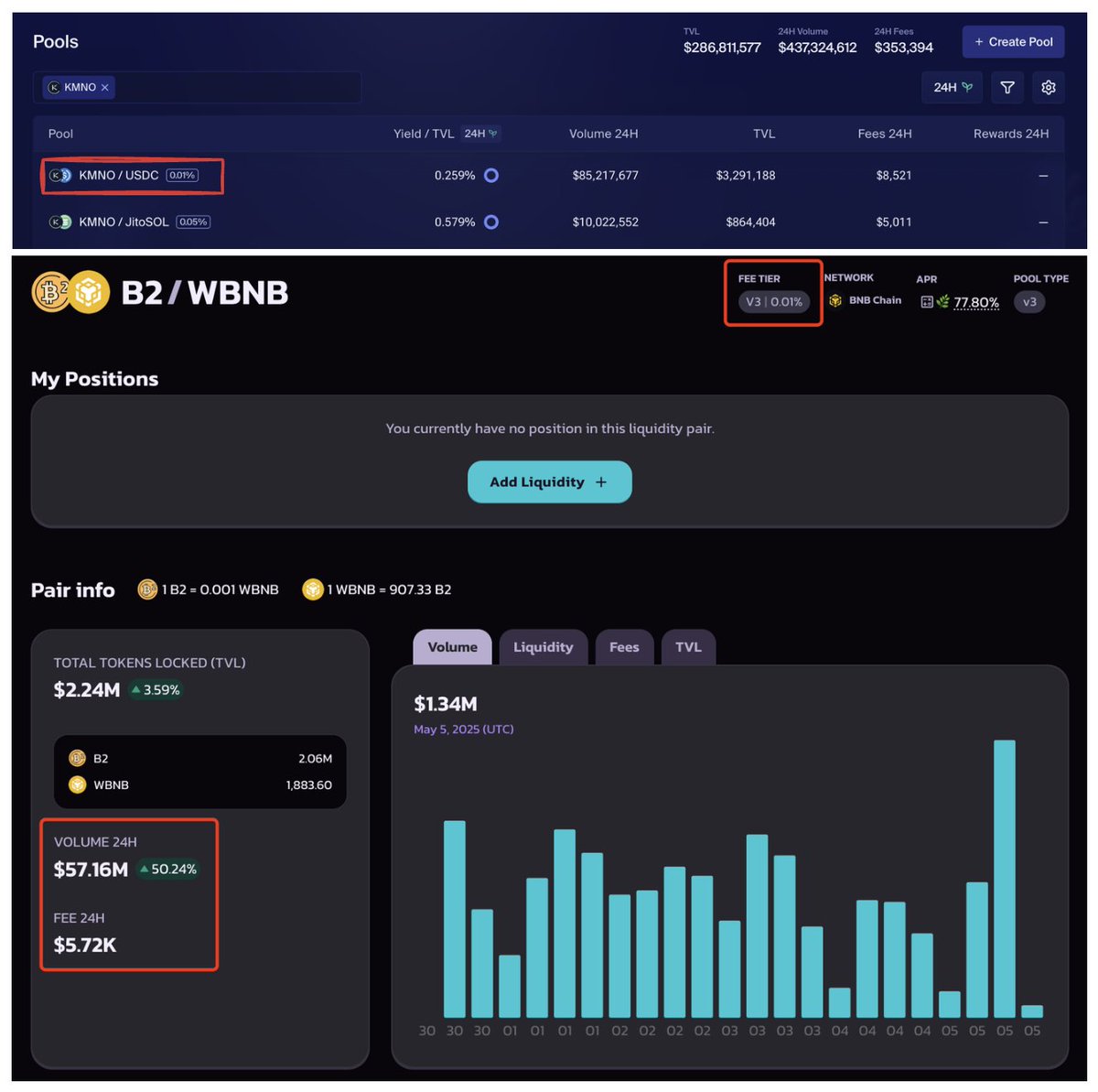Click the 2.06M B2 locked amount
Viewport: 1098px width, 1092px height.
pyautogui.click(x=315, y=758)
